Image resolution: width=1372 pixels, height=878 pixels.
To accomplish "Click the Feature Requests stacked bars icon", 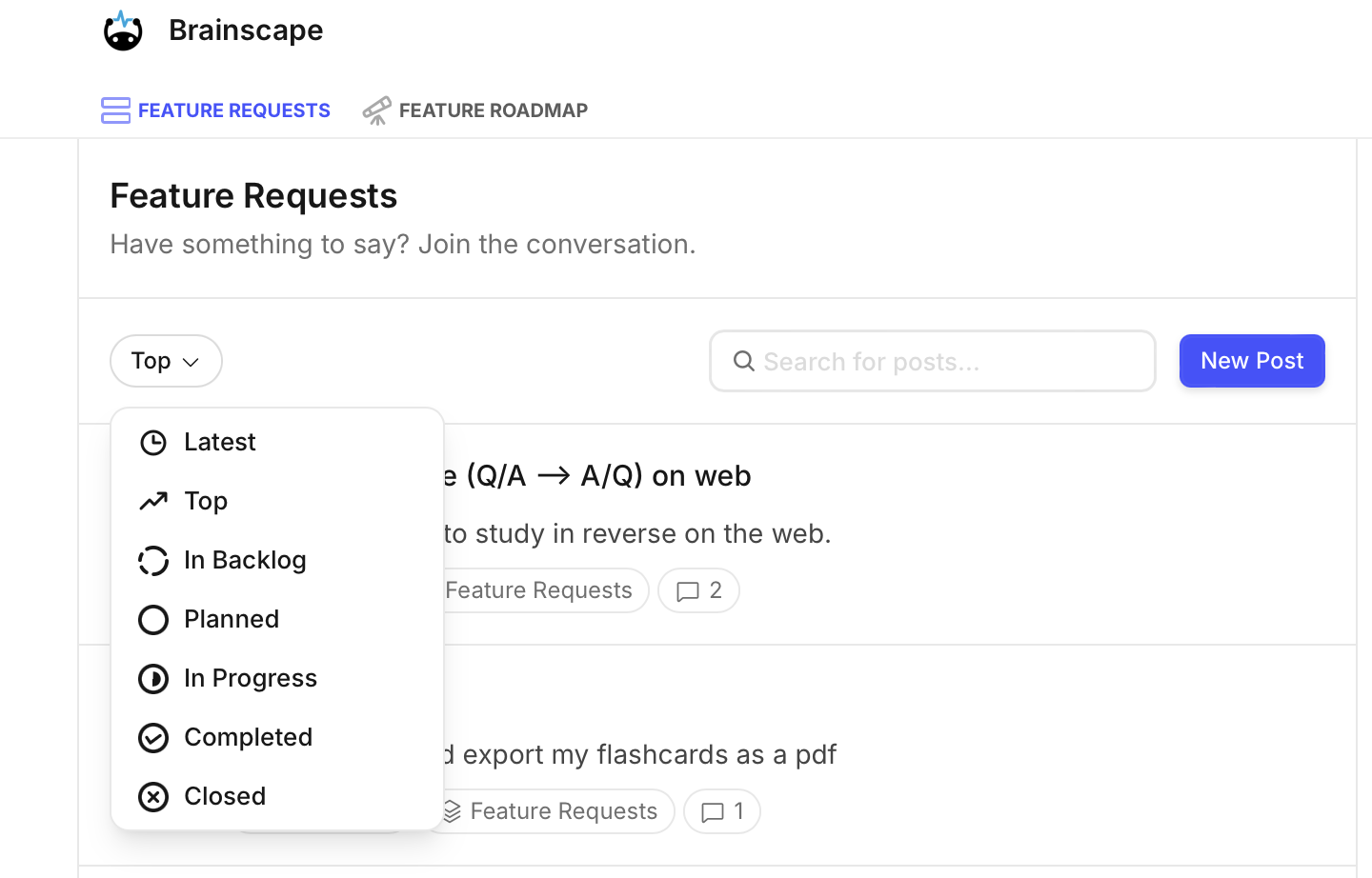I will point(115,110).
